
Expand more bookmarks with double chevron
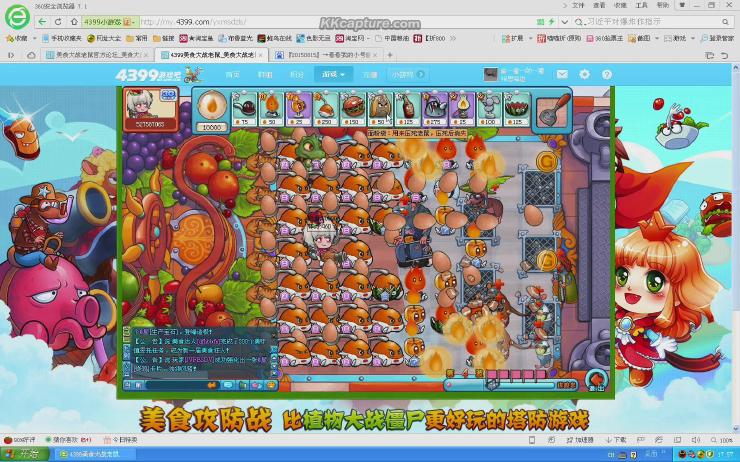click(x=453, y=38)
